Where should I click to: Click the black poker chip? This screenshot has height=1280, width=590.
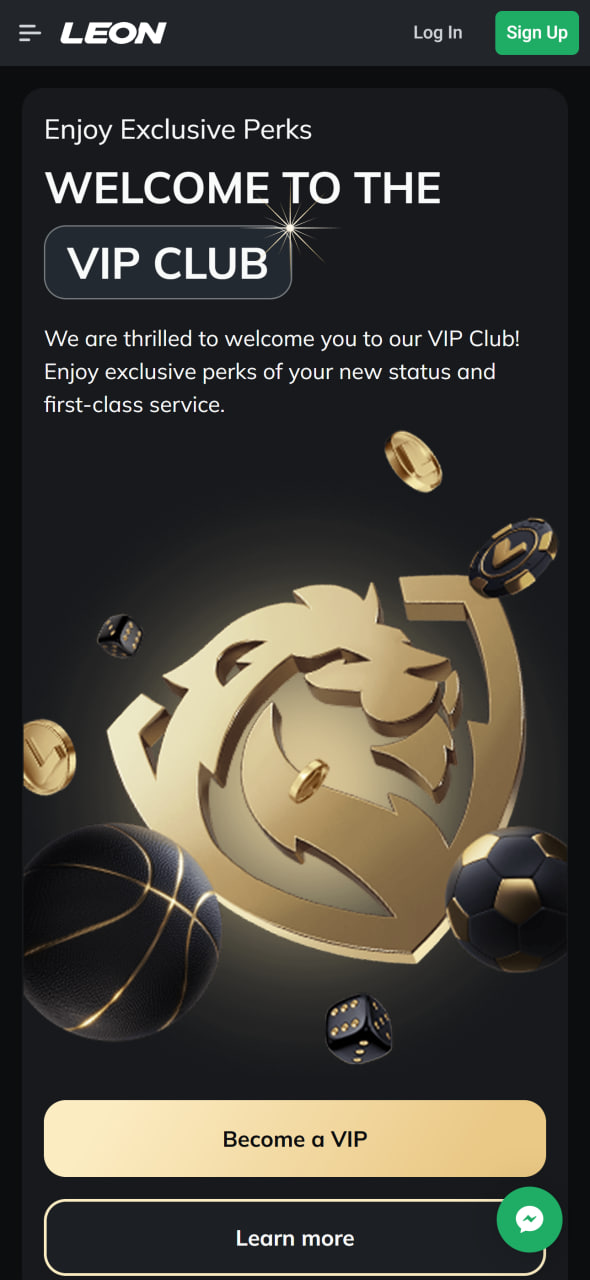pyautogui.click(x=513, y=556)
